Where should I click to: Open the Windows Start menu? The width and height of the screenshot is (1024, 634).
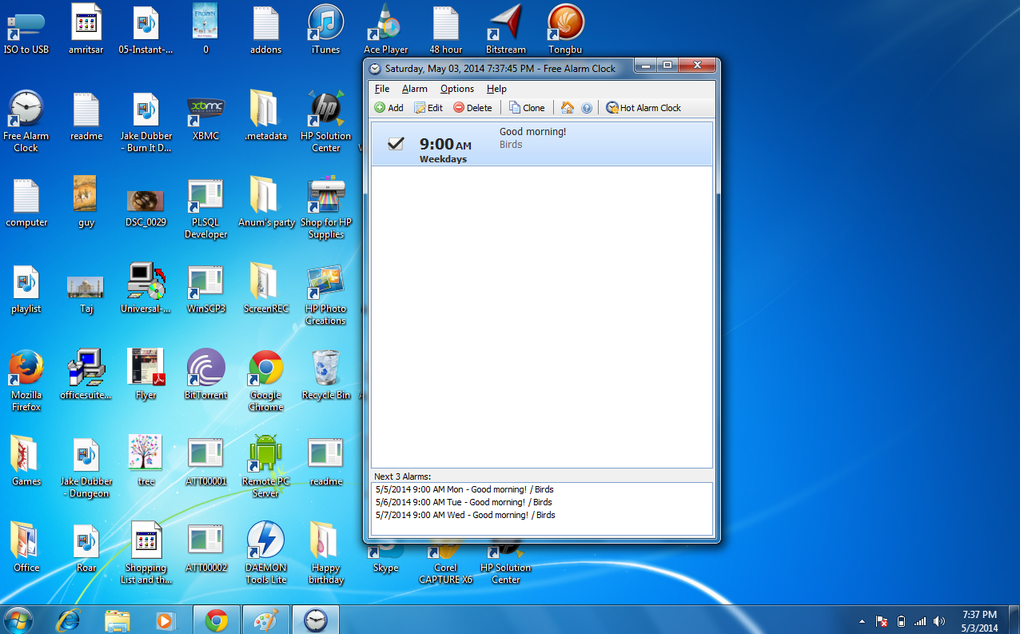point(18,619)
